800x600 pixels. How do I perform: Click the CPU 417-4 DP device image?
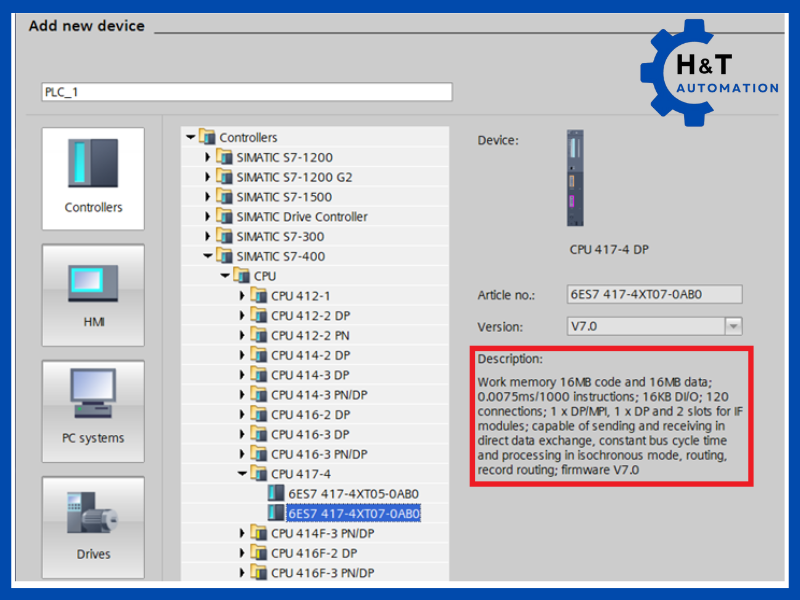click(575, 178)
